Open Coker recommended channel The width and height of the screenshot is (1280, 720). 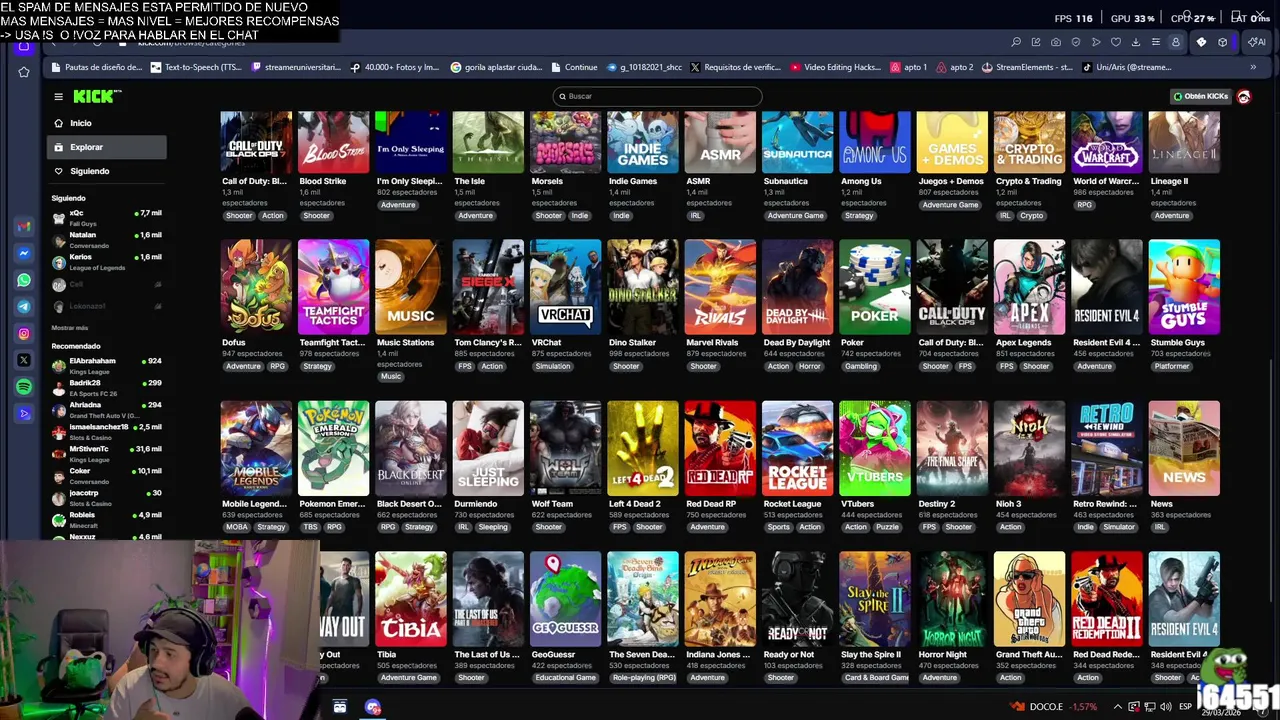point(107,475)
